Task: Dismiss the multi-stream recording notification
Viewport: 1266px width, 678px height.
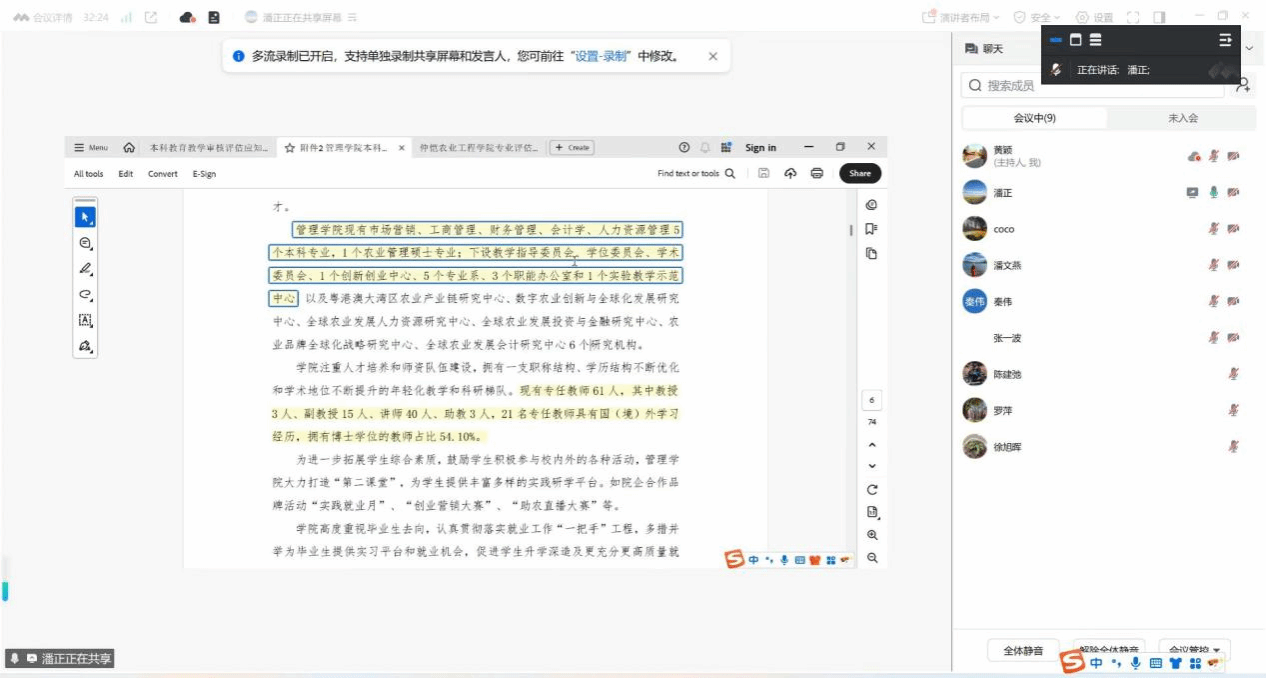Action: tap(713, 57)
